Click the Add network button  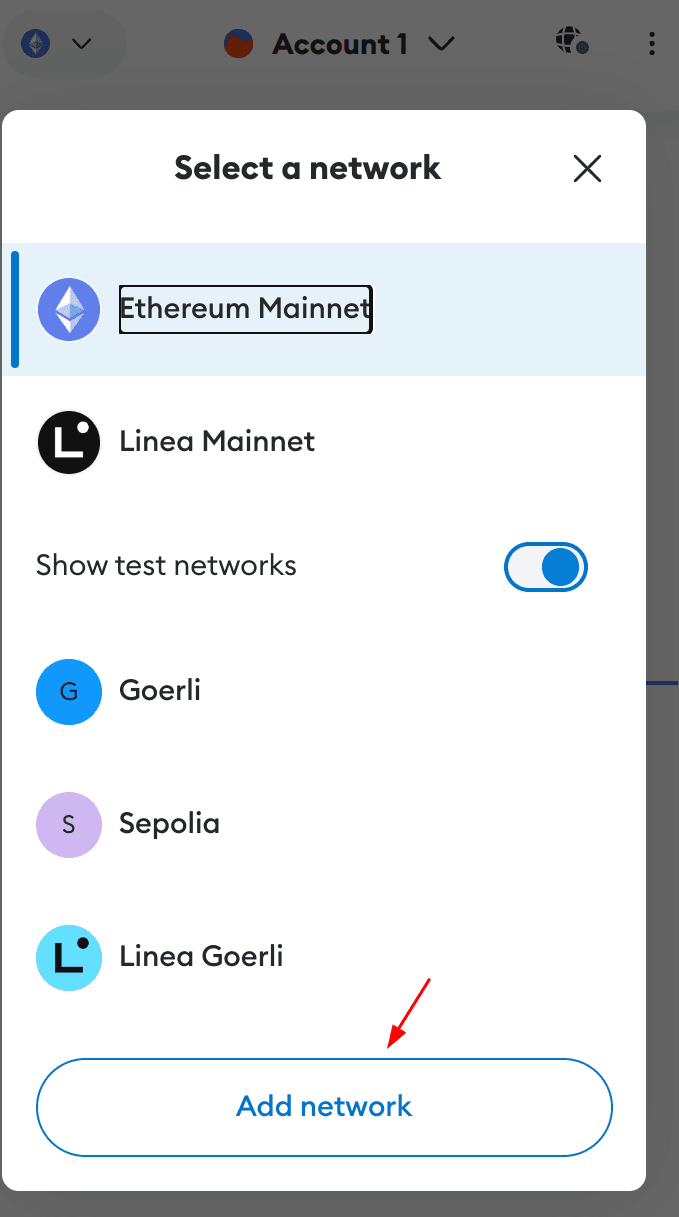point(324,1106)
